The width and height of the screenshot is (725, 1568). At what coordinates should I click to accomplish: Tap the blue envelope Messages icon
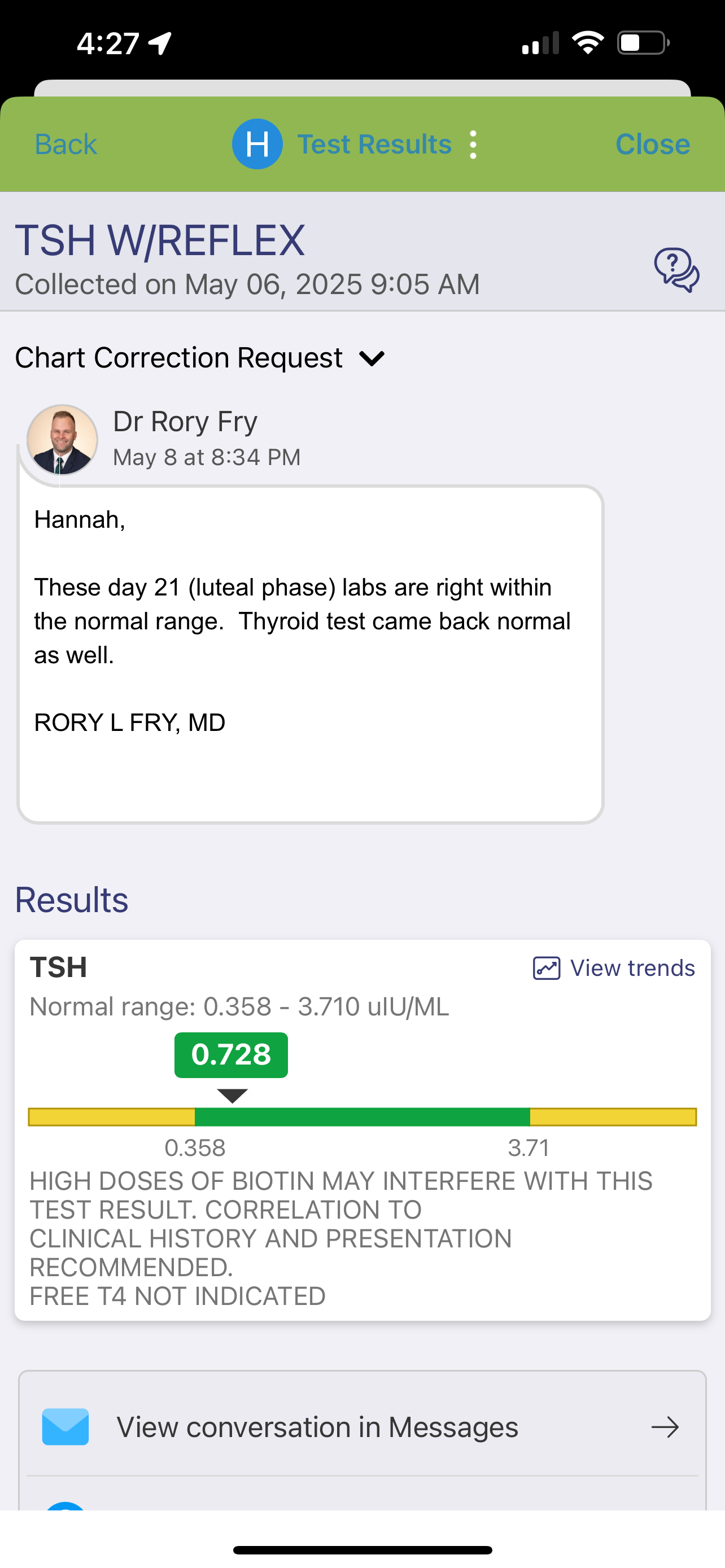point(65,1427)
